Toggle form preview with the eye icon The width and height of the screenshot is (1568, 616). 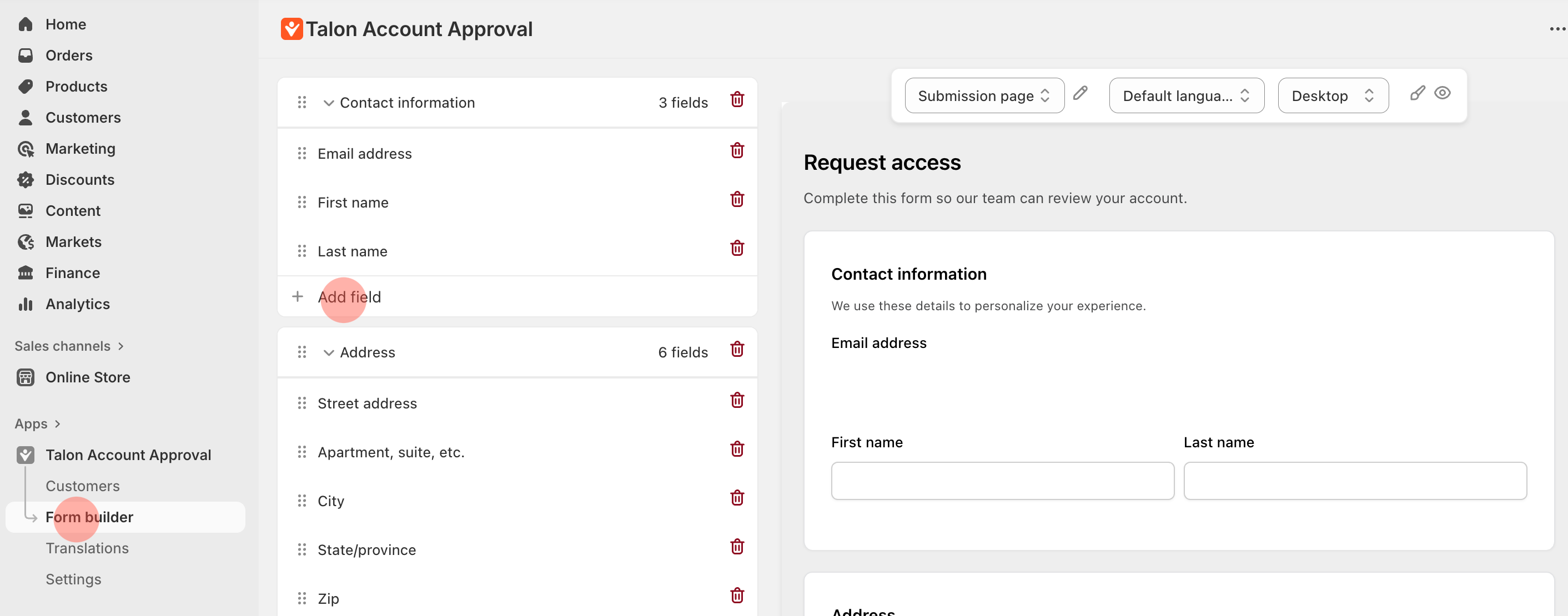tap(1443, 93)
